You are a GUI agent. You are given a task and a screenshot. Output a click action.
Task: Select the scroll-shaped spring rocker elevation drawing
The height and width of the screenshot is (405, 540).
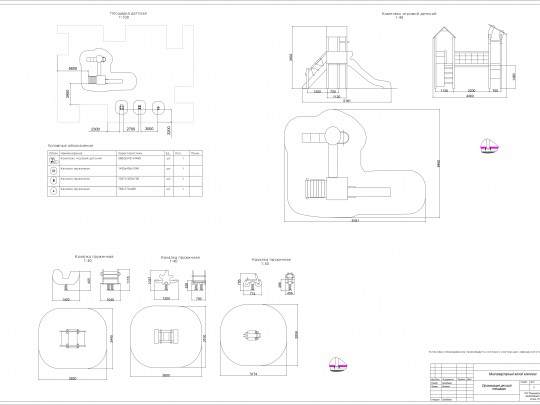click(x=252, y=283)
